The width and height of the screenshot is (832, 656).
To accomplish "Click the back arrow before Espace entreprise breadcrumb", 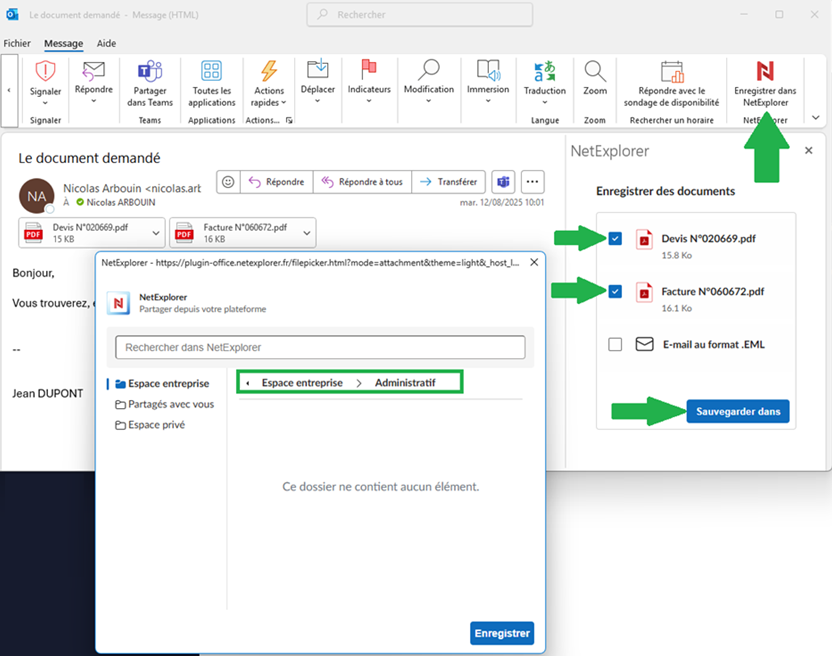I will [248, 383].
